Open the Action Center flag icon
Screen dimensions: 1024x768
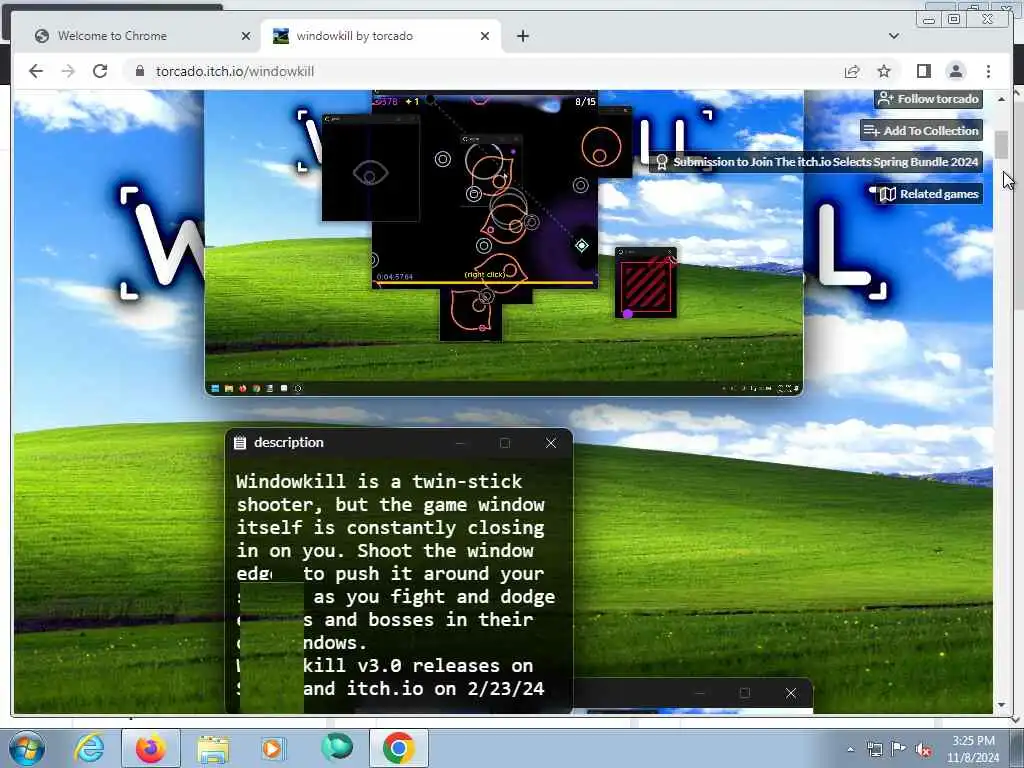tap(899, 749)
